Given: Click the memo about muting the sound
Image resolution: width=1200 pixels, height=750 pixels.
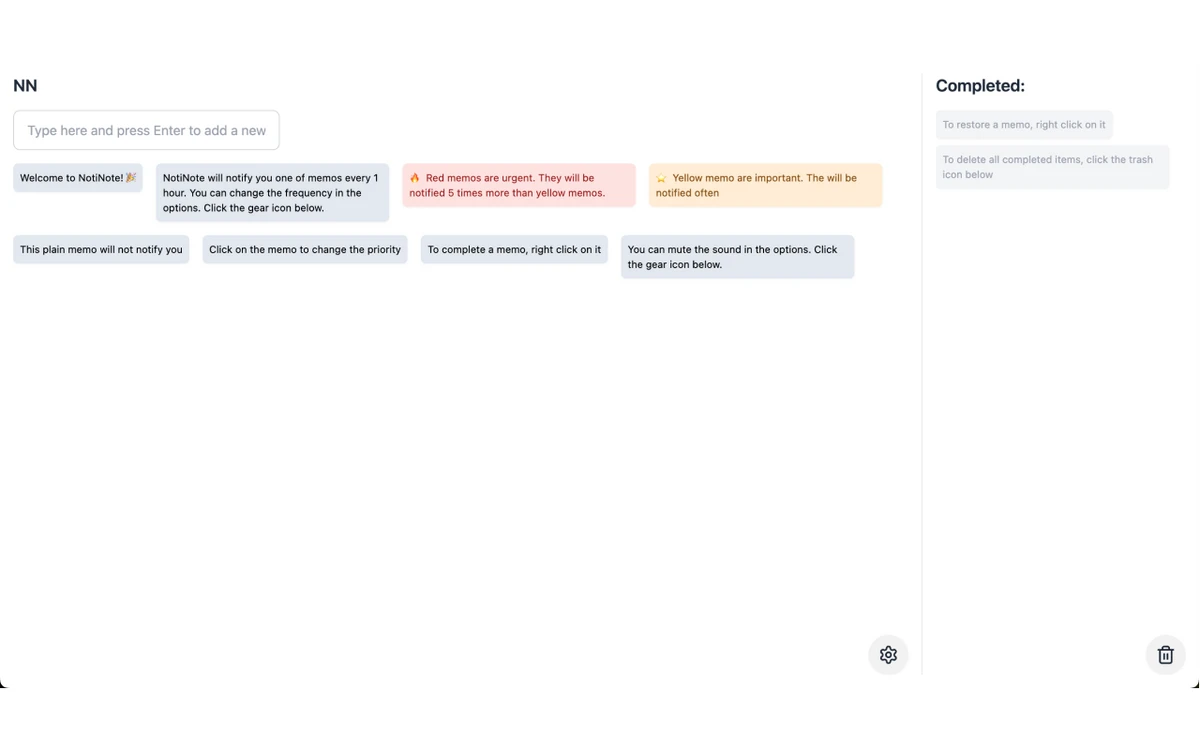Looking at the screenshot, I should 738,257.
